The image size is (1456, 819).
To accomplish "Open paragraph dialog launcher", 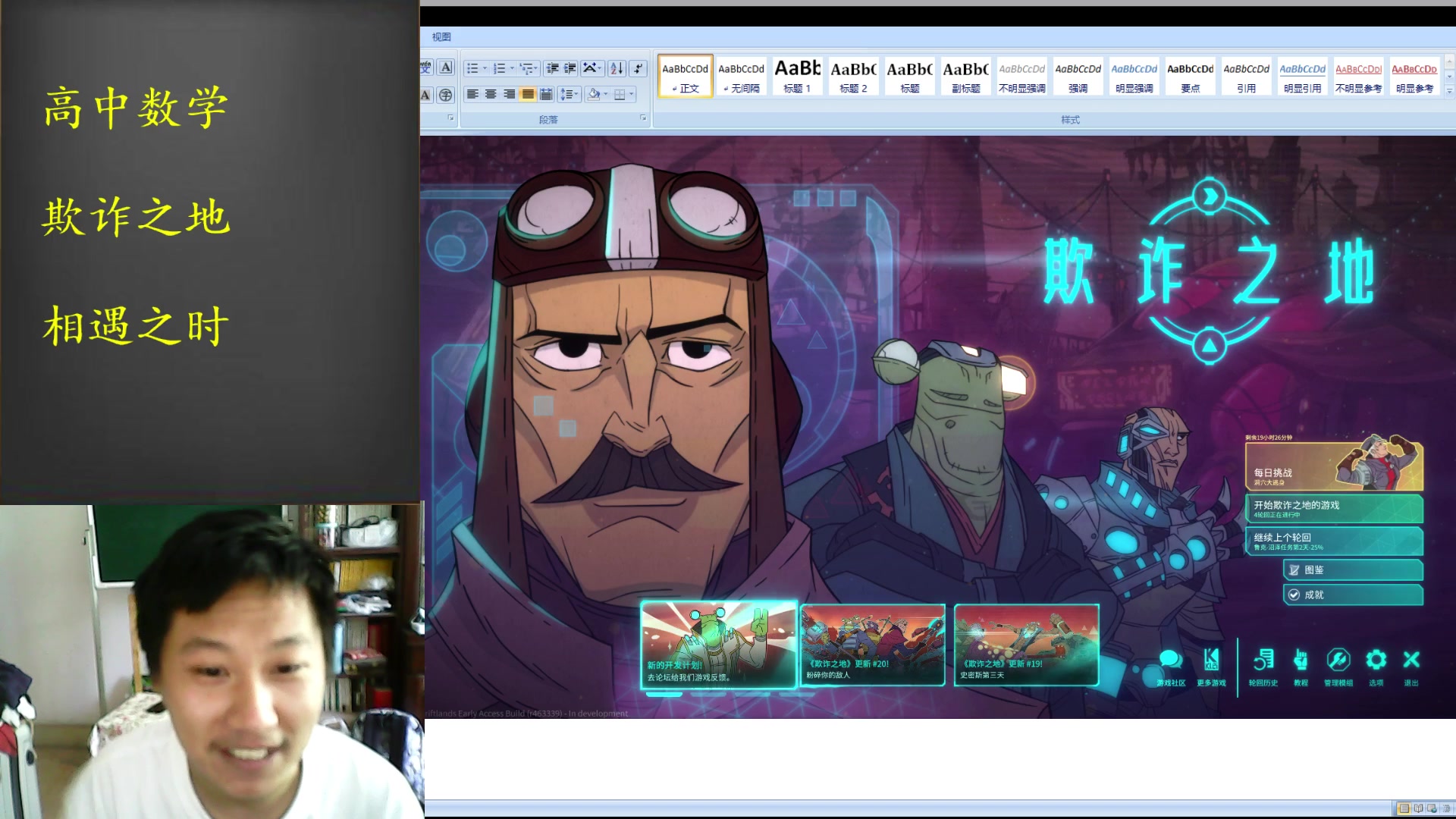I will 643,118.
